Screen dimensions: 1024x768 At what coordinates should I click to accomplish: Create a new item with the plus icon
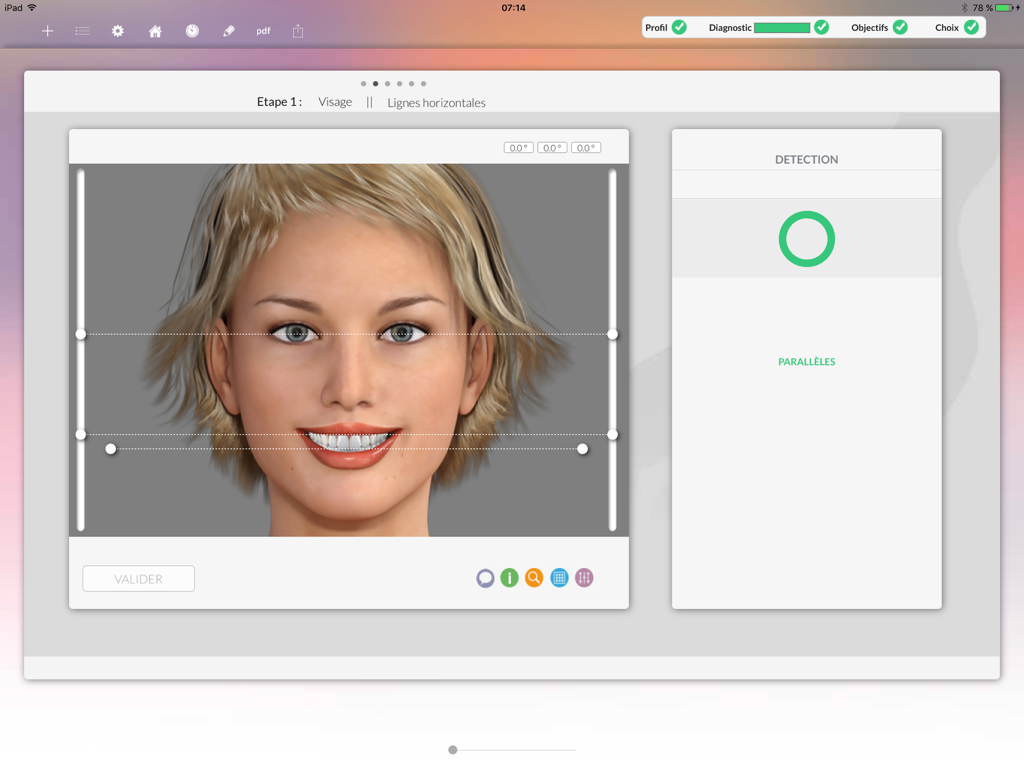click(x=46, y=31)
